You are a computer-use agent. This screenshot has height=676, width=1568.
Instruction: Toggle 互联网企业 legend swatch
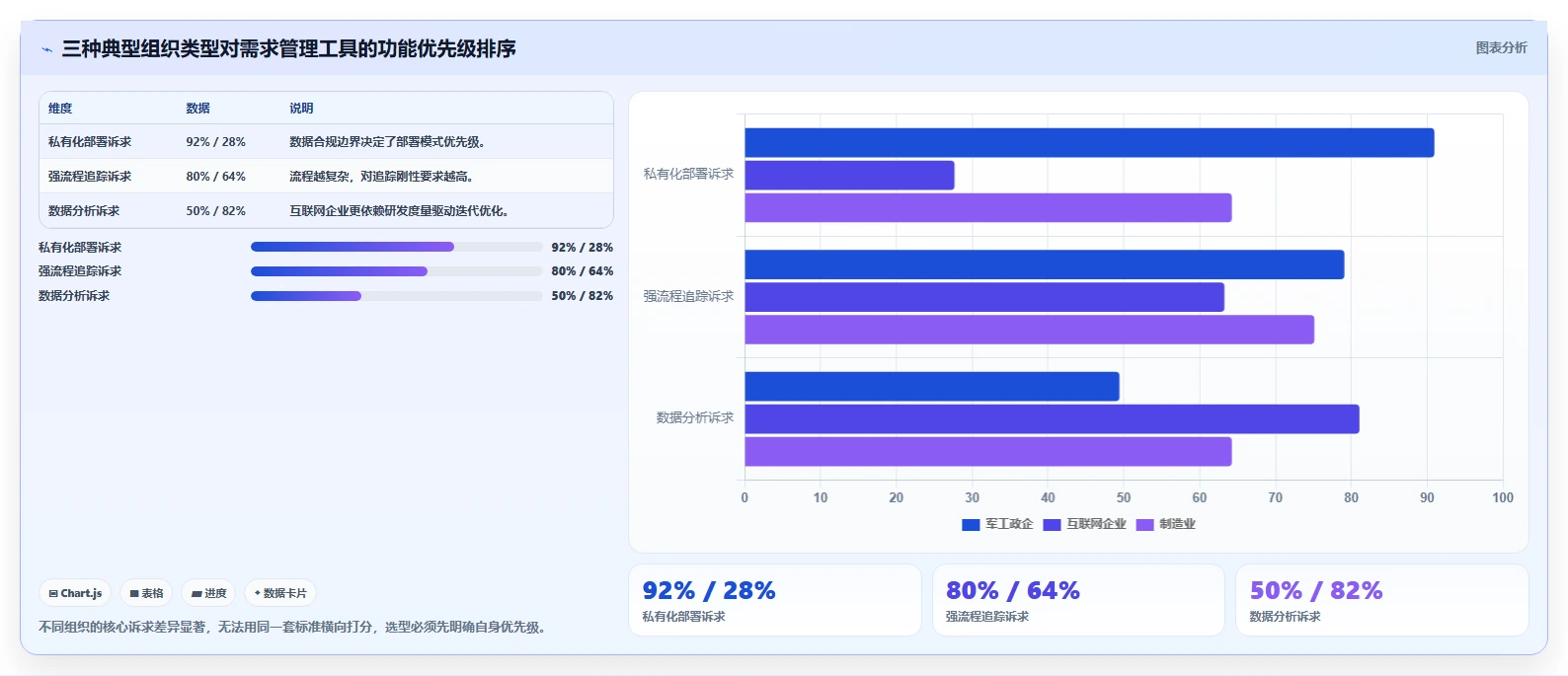pyautogui.click(x=1052, y=525)
